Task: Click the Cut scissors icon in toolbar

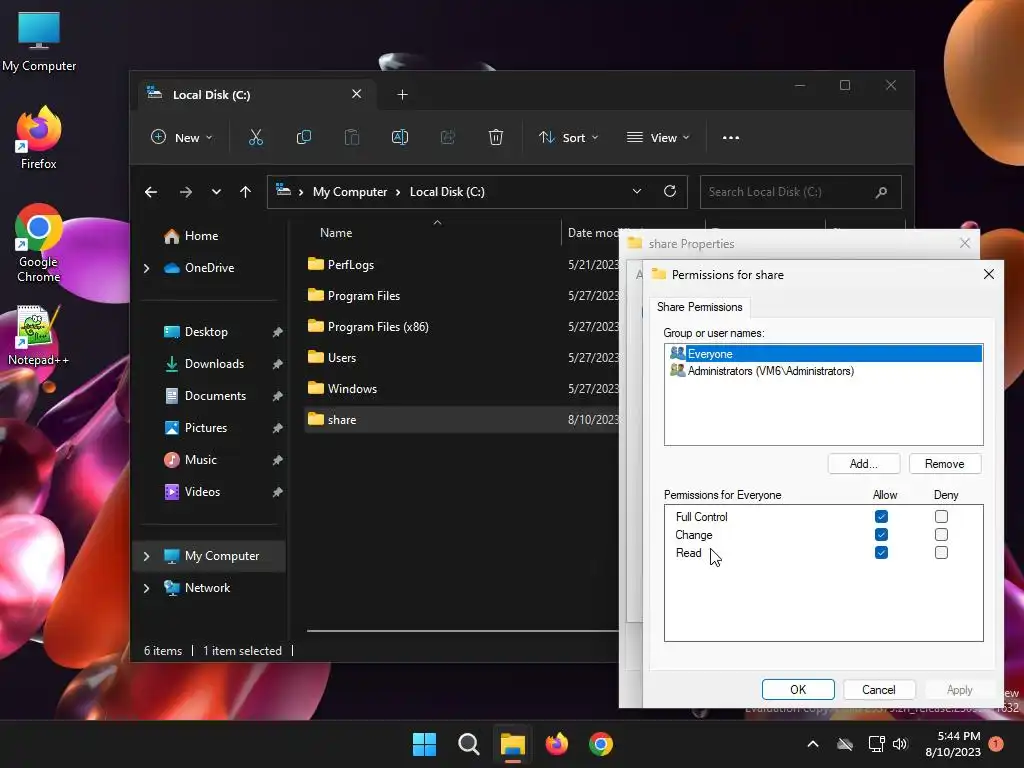Action: (x=255, y=137)
